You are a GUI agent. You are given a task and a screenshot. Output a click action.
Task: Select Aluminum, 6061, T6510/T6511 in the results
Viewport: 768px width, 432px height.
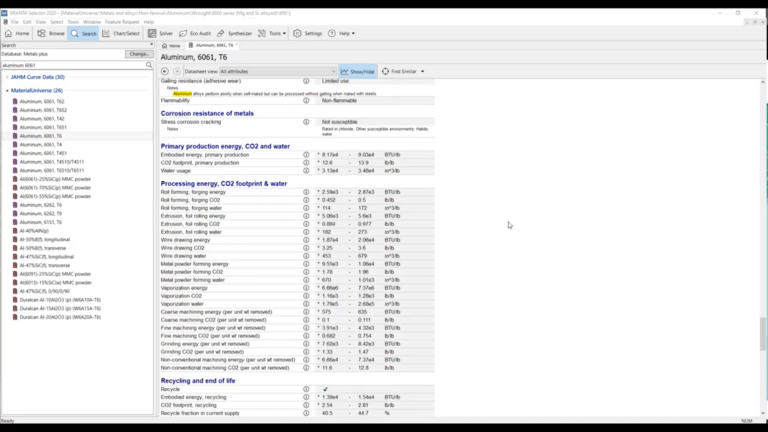tap(52, 170)
